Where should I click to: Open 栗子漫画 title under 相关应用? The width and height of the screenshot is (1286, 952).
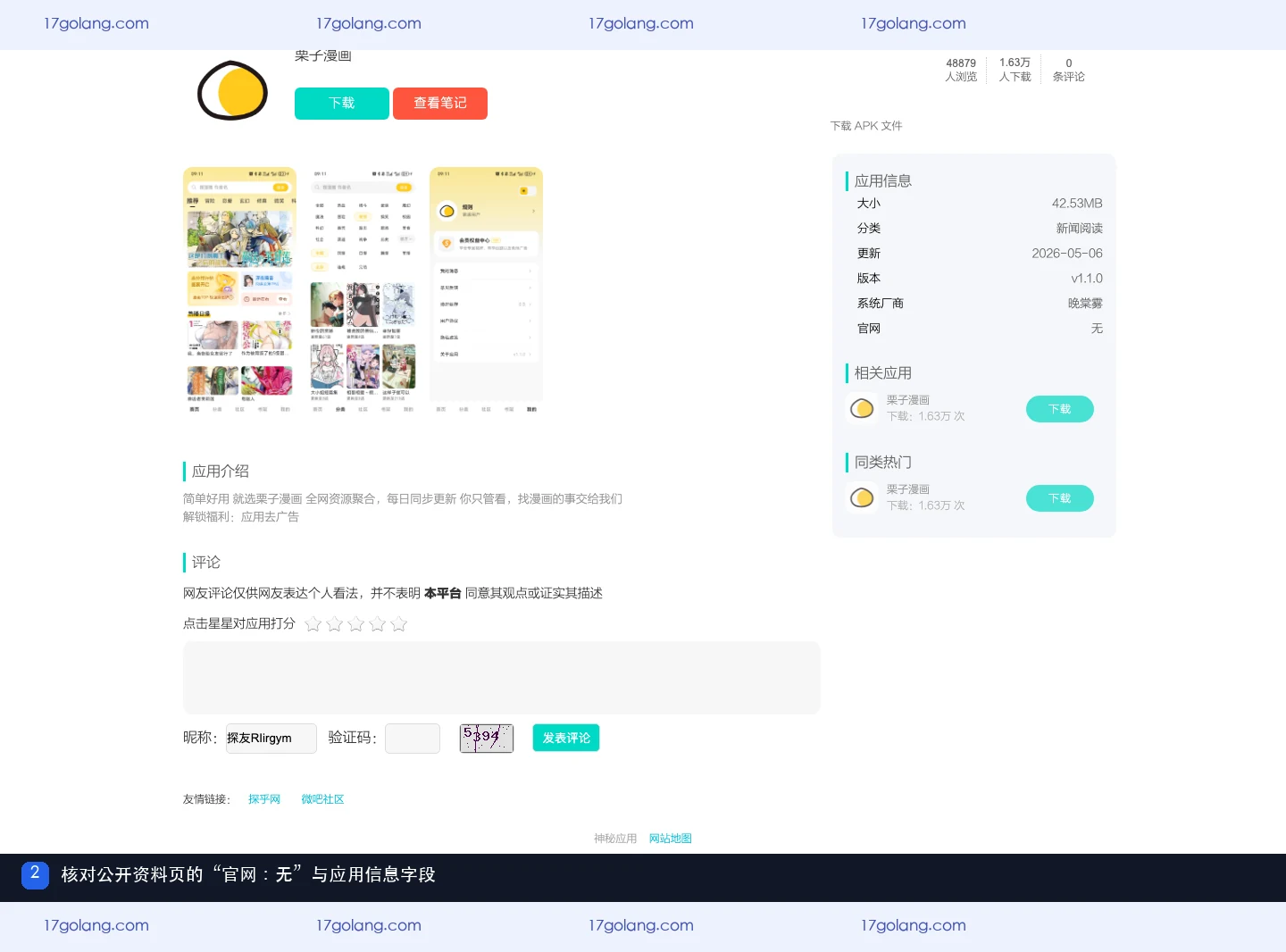[x=908, y=400]
